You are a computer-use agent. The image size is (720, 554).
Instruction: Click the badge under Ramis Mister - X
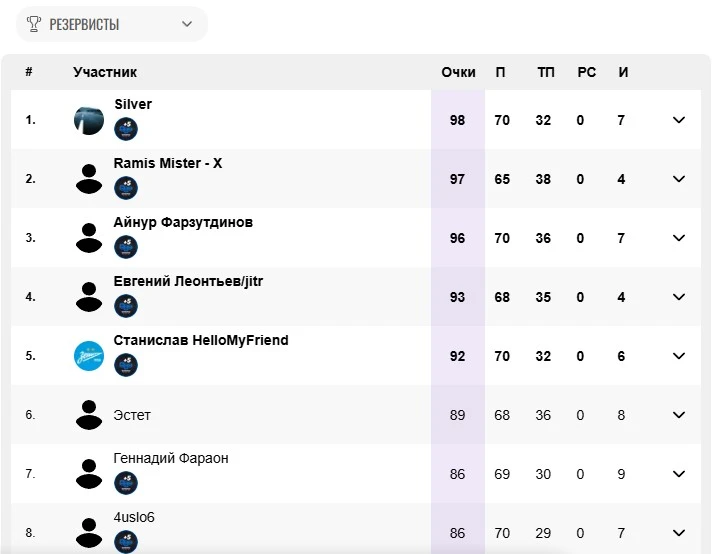point(126,188)
